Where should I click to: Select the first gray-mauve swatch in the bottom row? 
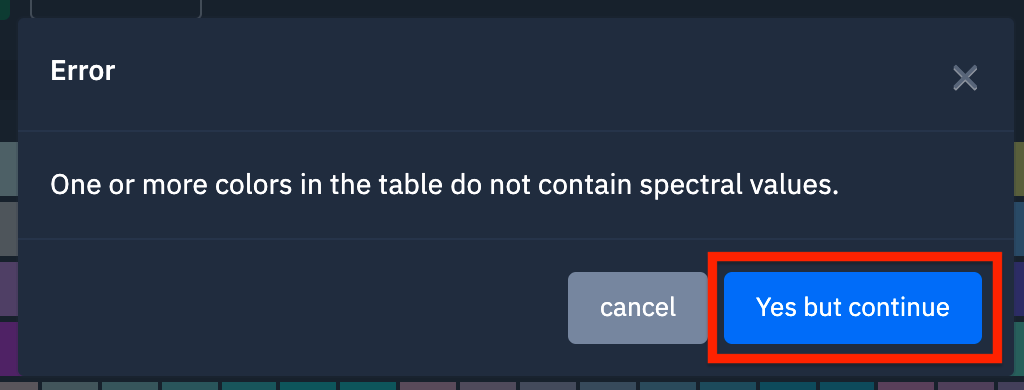tap(18, 386)
